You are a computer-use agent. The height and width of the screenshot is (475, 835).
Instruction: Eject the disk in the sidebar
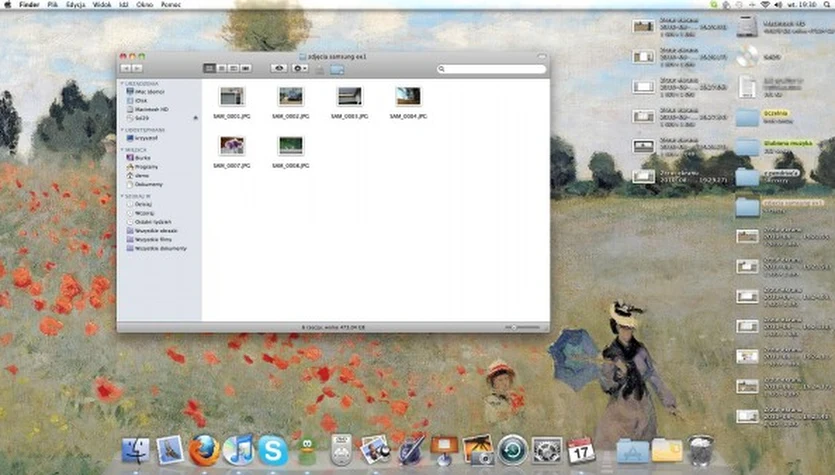(x=195, y=118)
